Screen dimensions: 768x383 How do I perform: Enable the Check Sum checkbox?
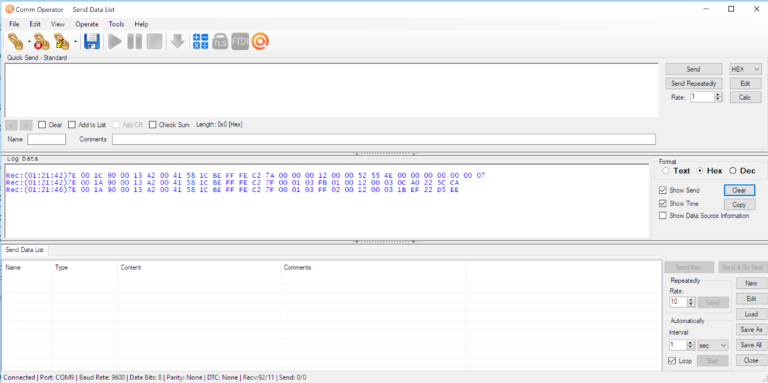click(x=153, y=125)
